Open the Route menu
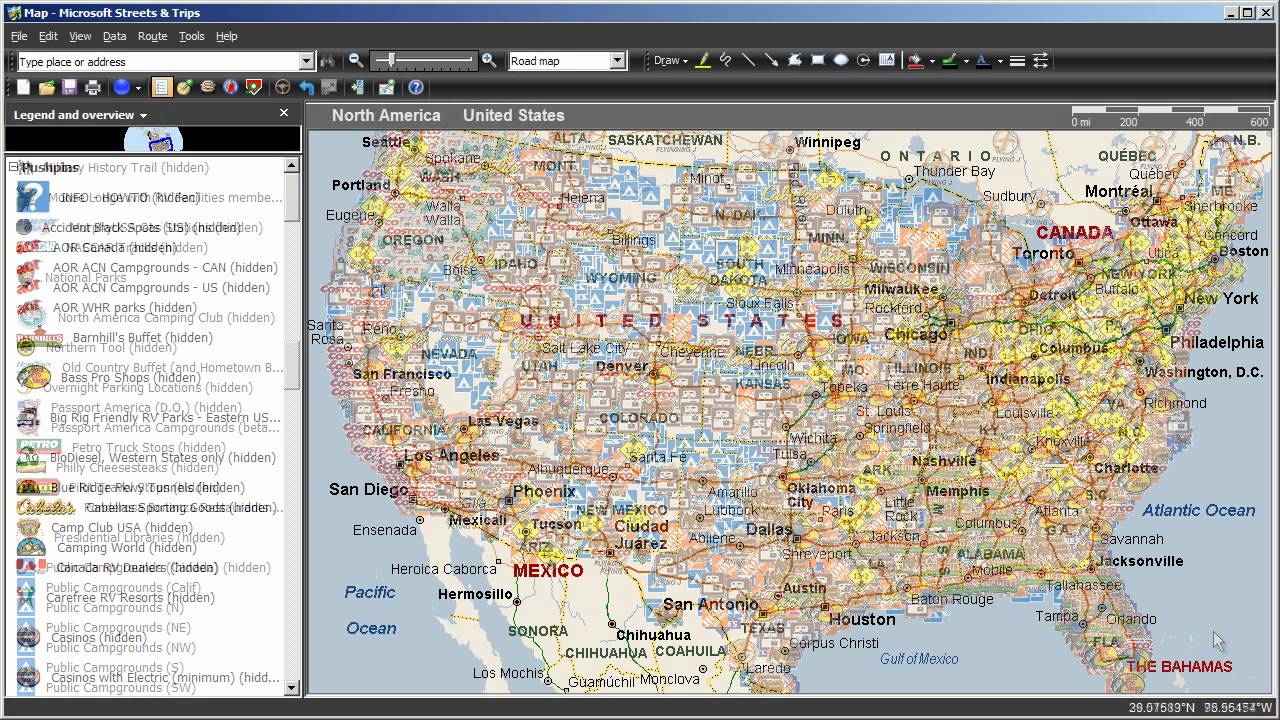The image size is (1280, 720). pos(152,36)
